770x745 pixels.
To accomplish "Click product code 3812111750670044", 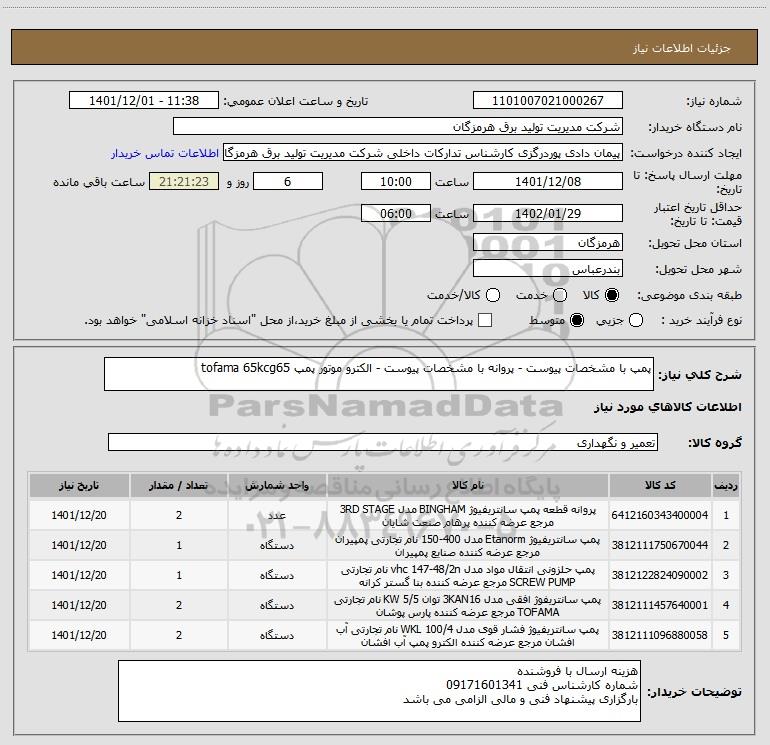I will click(660, 545).
